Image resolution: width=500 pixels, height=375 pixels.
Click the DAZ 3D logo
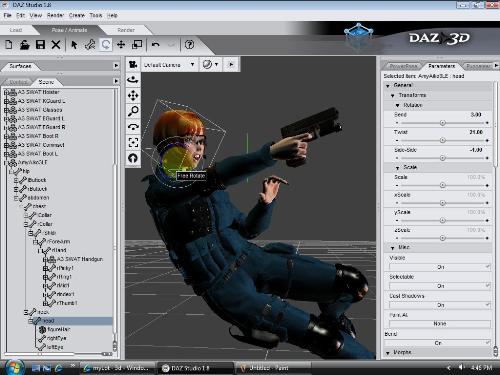pyautogui.click(x=440, y=38)
